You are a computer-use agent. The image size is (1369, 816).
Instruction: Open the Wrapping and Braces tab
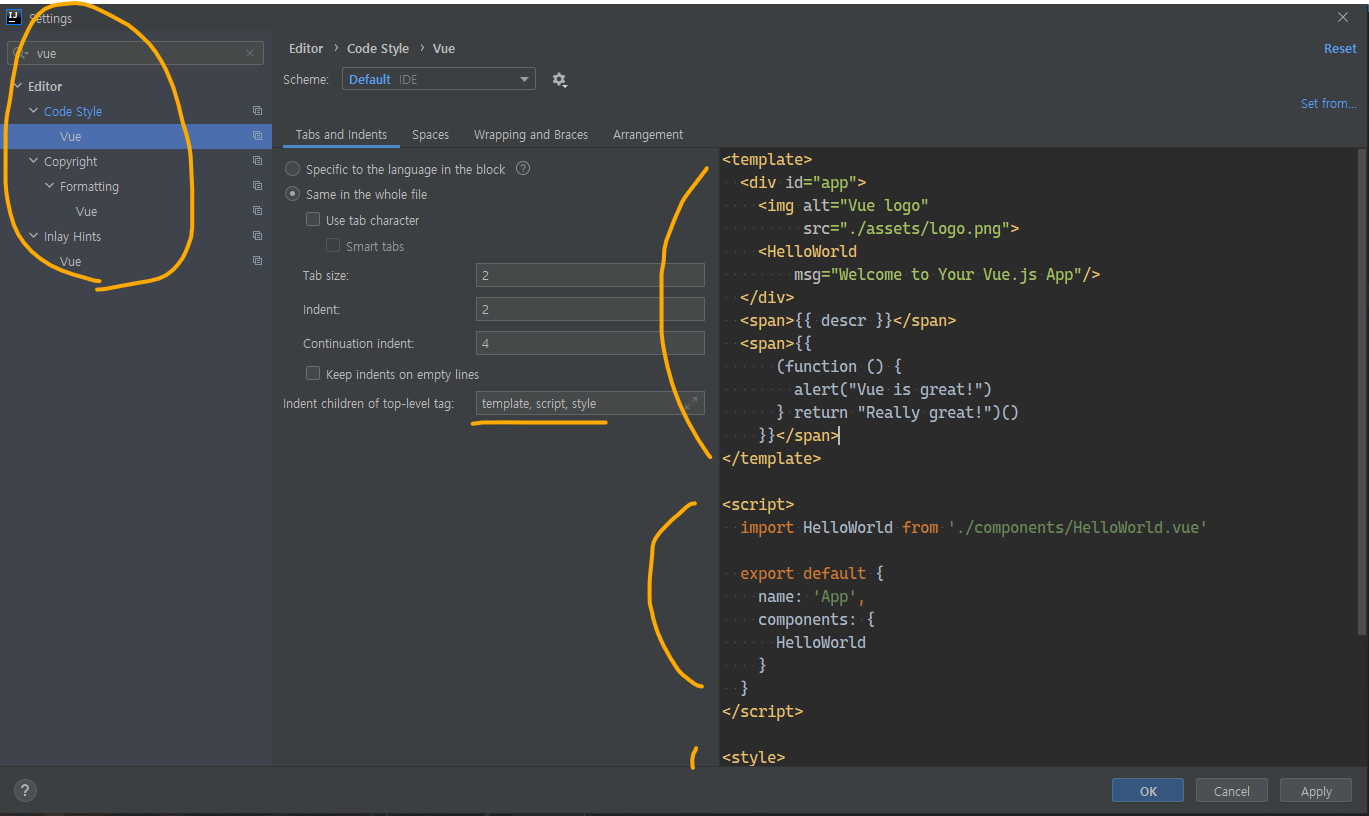click(531, 134)
